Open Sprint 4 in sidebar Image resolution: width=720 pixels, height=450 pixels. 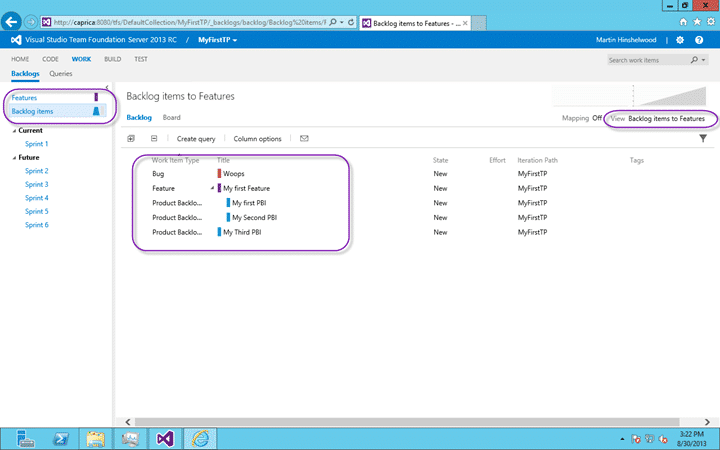[x=37, y=198]
